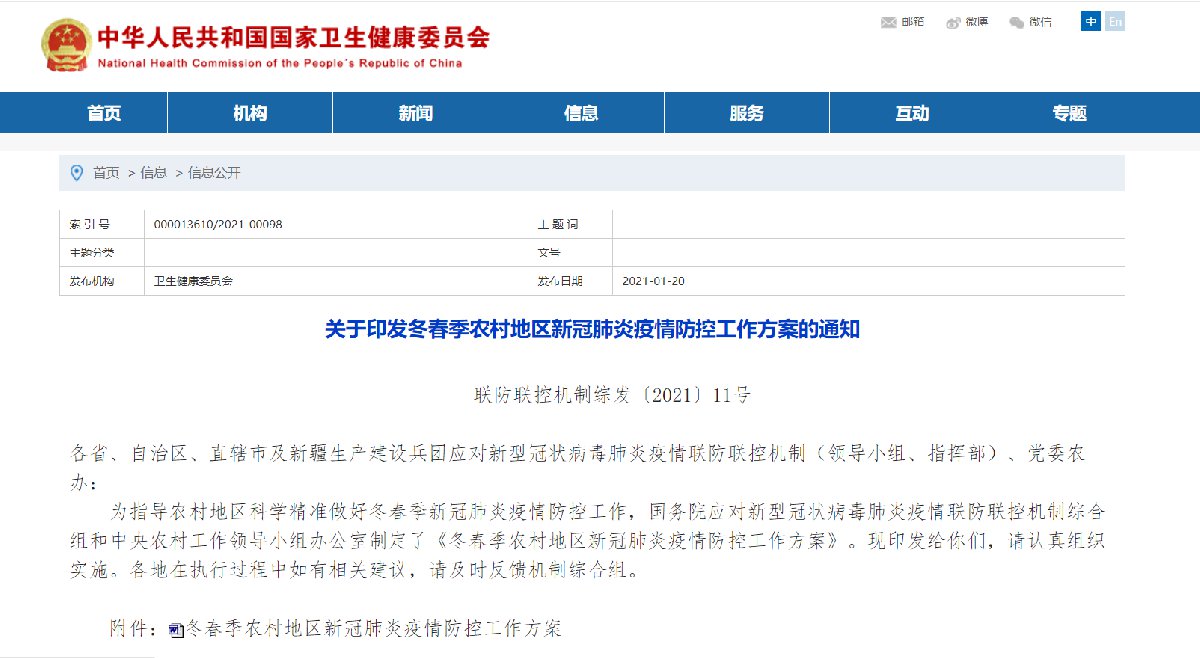Viewport: 1200px width, 658px height.
Task: Click the 首页 breadcrumb link
Action: click(106, 173)
